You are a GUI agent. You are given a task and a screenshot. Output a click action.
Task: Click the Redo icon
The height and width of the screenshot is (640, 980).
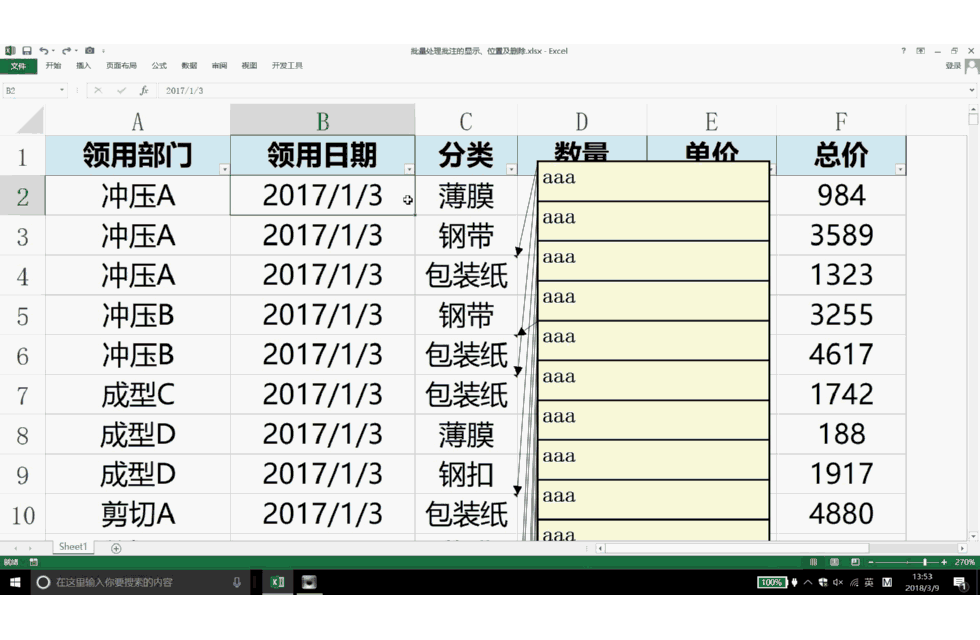[x=65, y=50]
